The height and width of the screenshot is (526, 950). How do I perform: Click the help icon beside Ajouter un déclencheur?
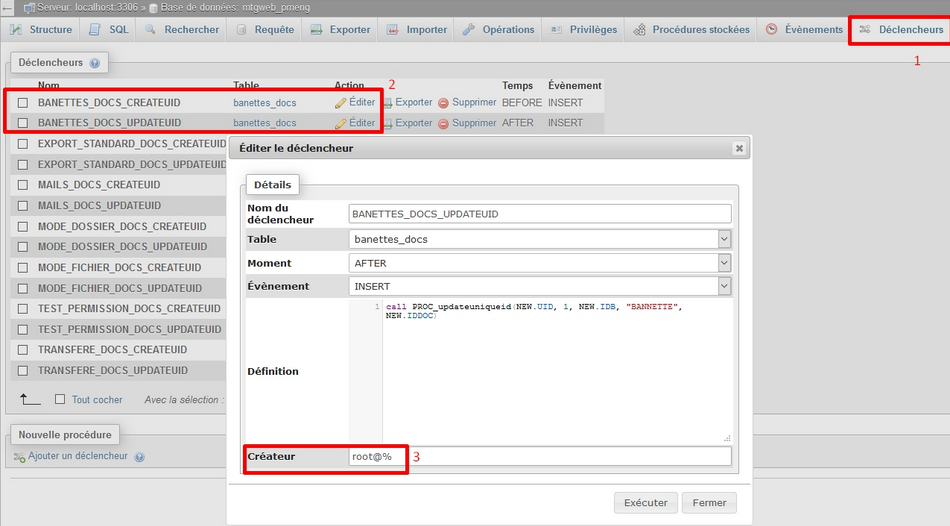click(x=140, y=457)
